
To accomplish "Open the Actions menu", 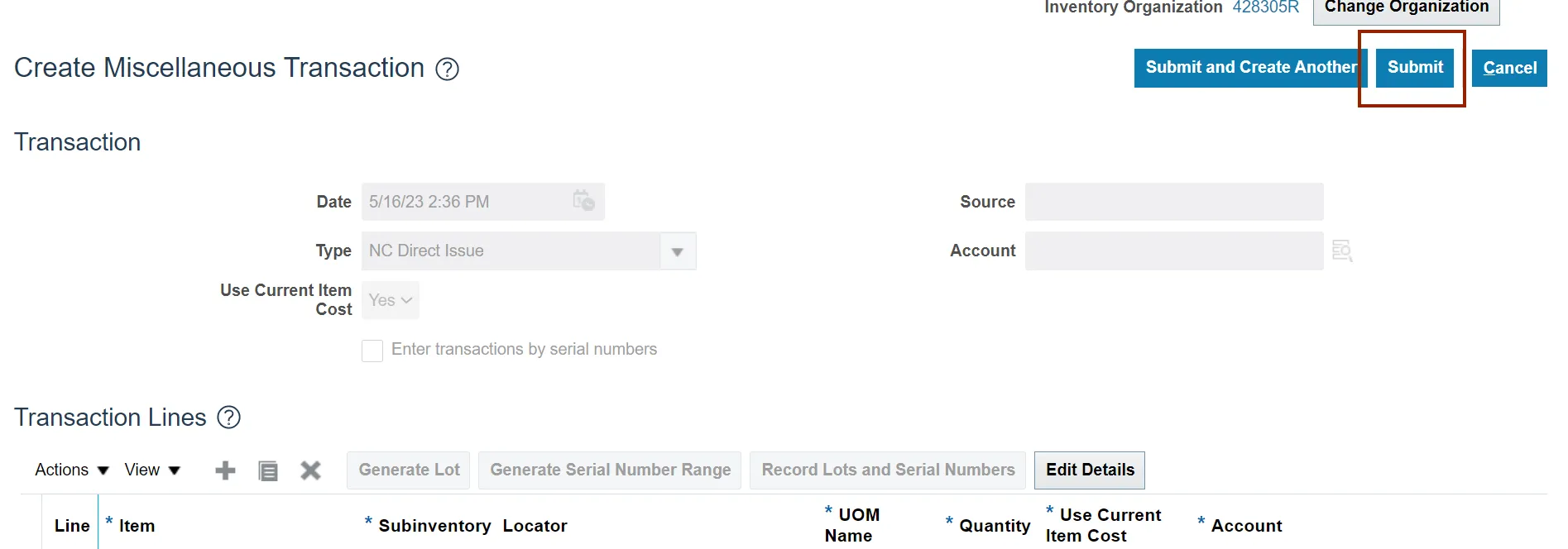I will point(72,470).
